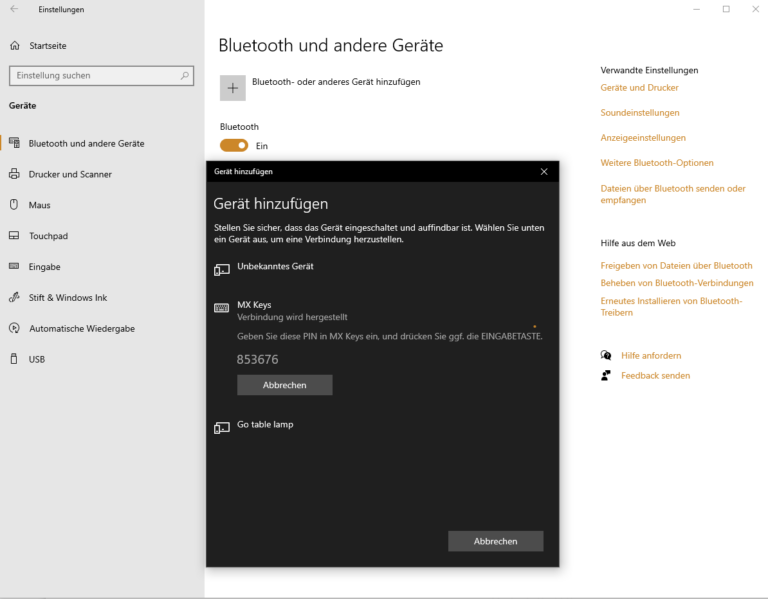Select the Go table lamp device icon

221,427
